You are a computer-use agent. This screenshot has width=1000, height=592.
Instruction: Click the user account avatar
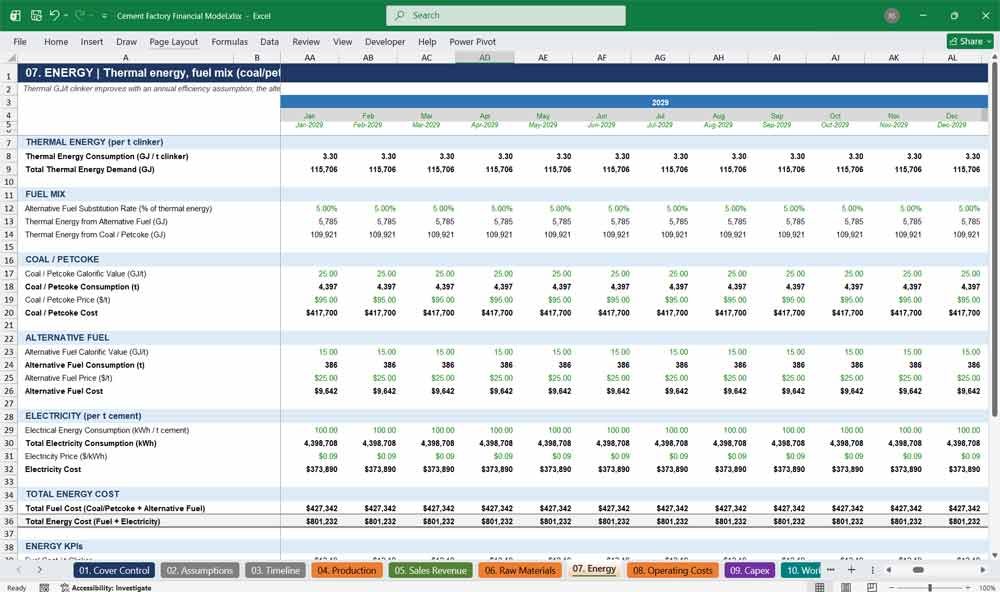tap(892, 16)
